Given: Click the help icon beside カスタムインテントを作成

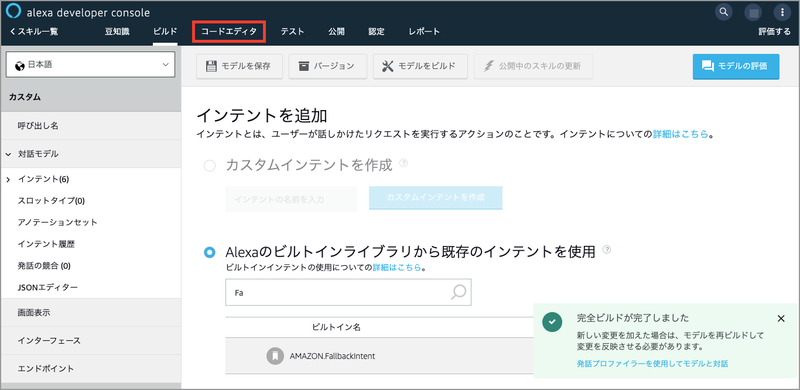Looking at the screenshot, I should click(x=404, y=163).
